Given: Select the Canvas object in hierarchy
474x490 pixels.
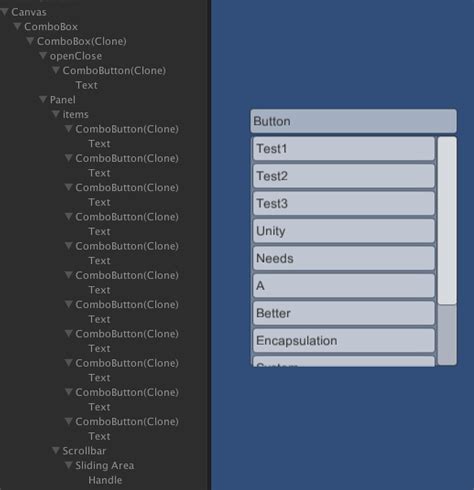Looking at the screenshot, I should [x=29, y=12].
